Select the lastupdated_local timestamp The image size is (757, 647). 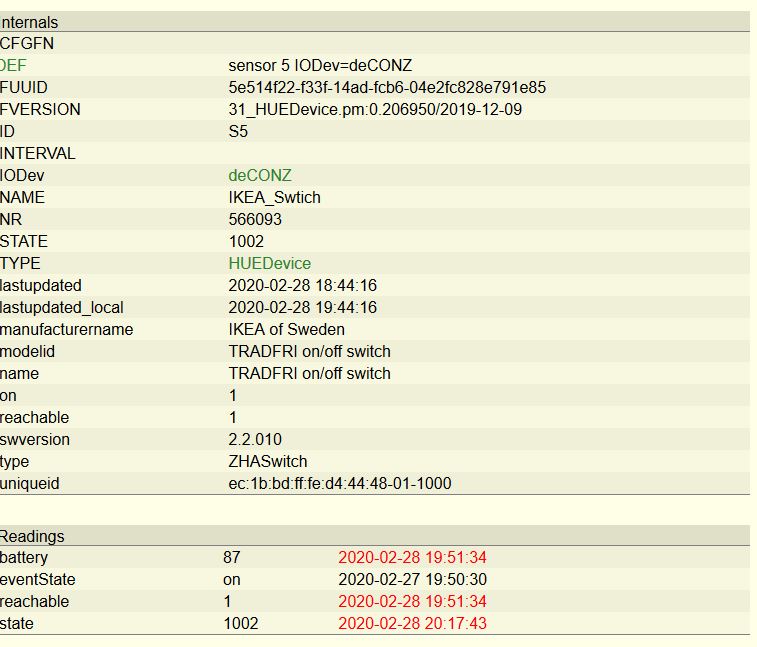(x=303, y=308)
